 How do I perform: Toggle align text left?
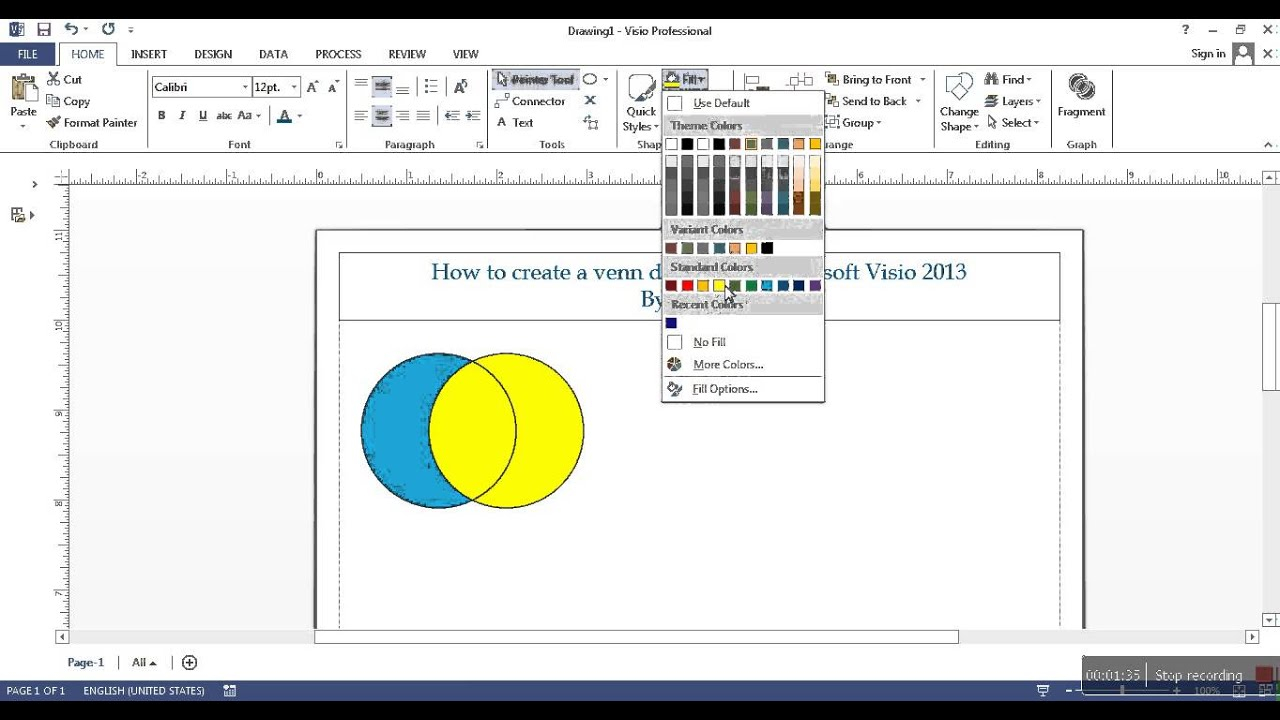(x=361, y=116)
